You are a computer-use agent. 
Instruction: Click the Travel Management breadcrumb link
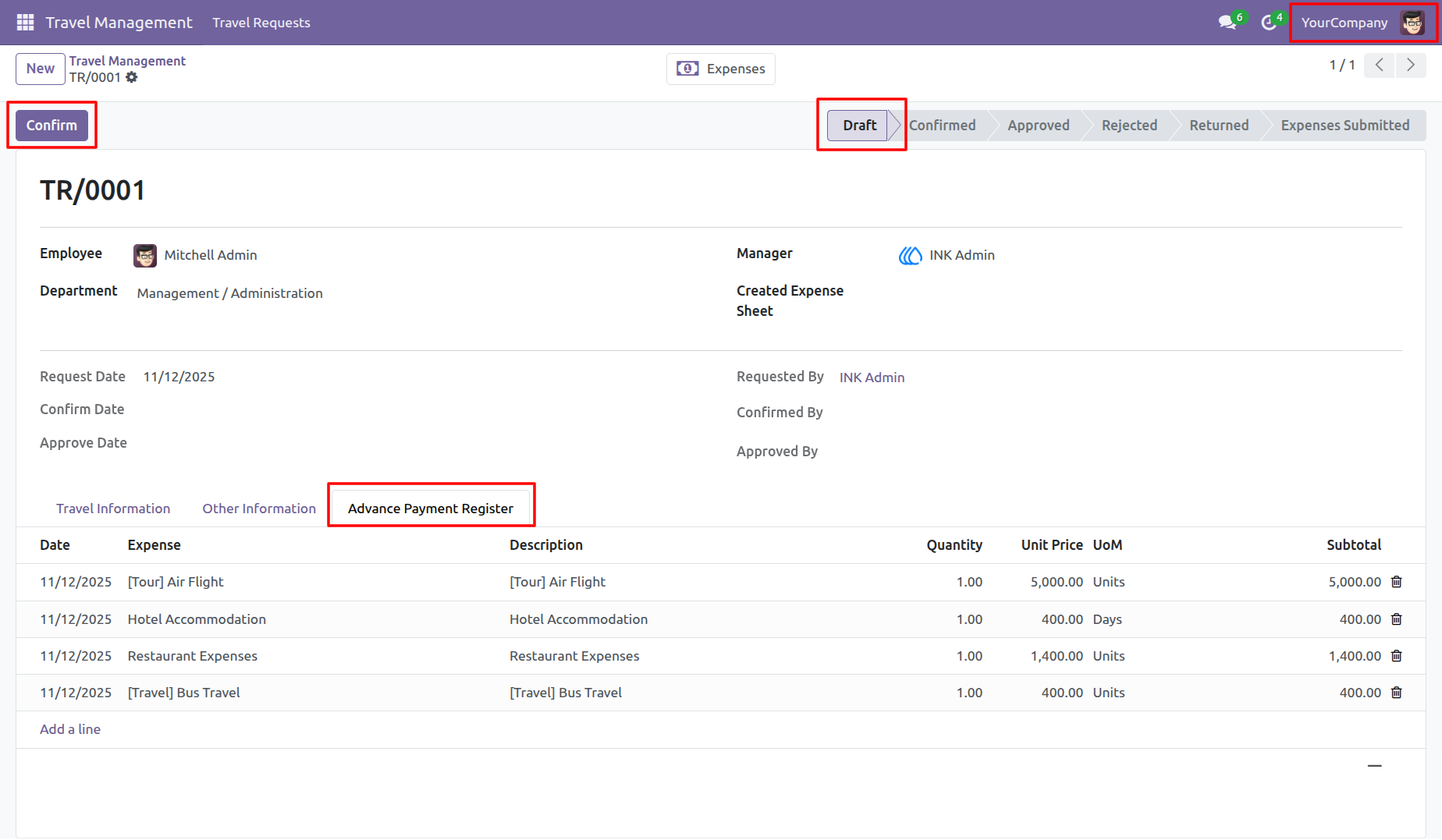point(127,61)
